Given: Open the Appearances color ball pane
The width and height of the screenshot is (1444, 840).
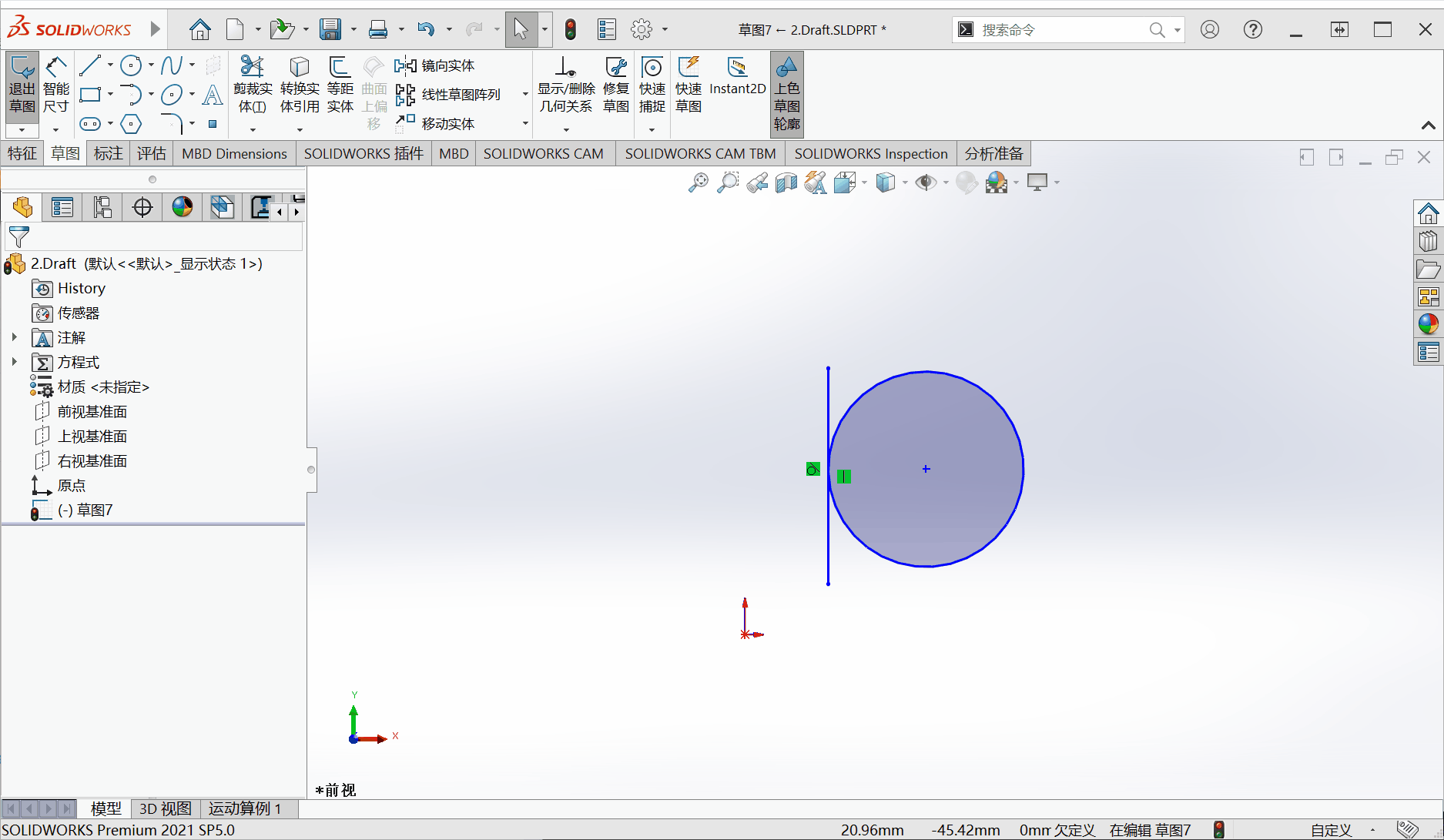Looking at the screenshot, I should point(1428,324).
